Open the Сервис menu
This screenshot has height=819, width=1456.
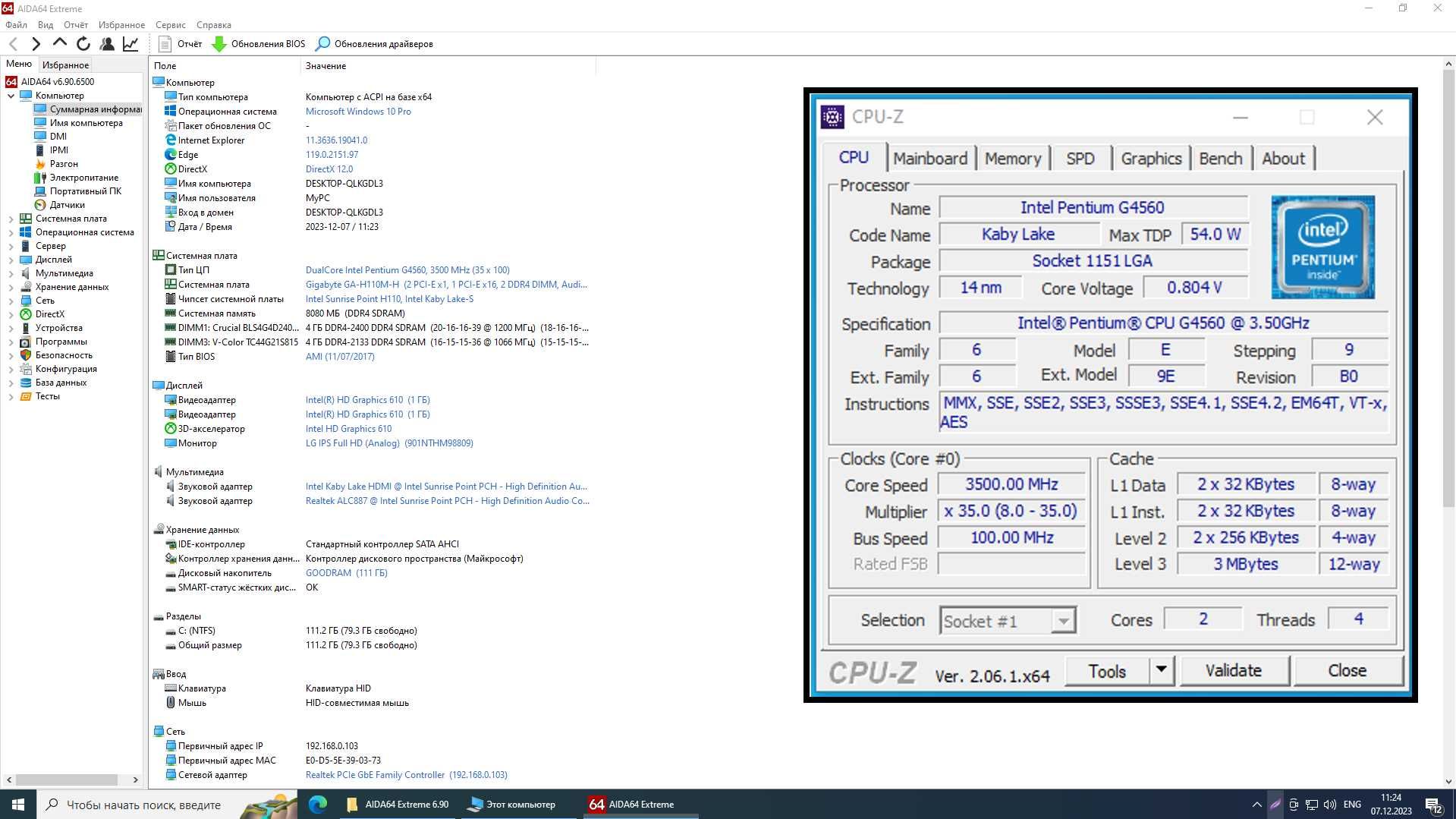coord(171,25)
